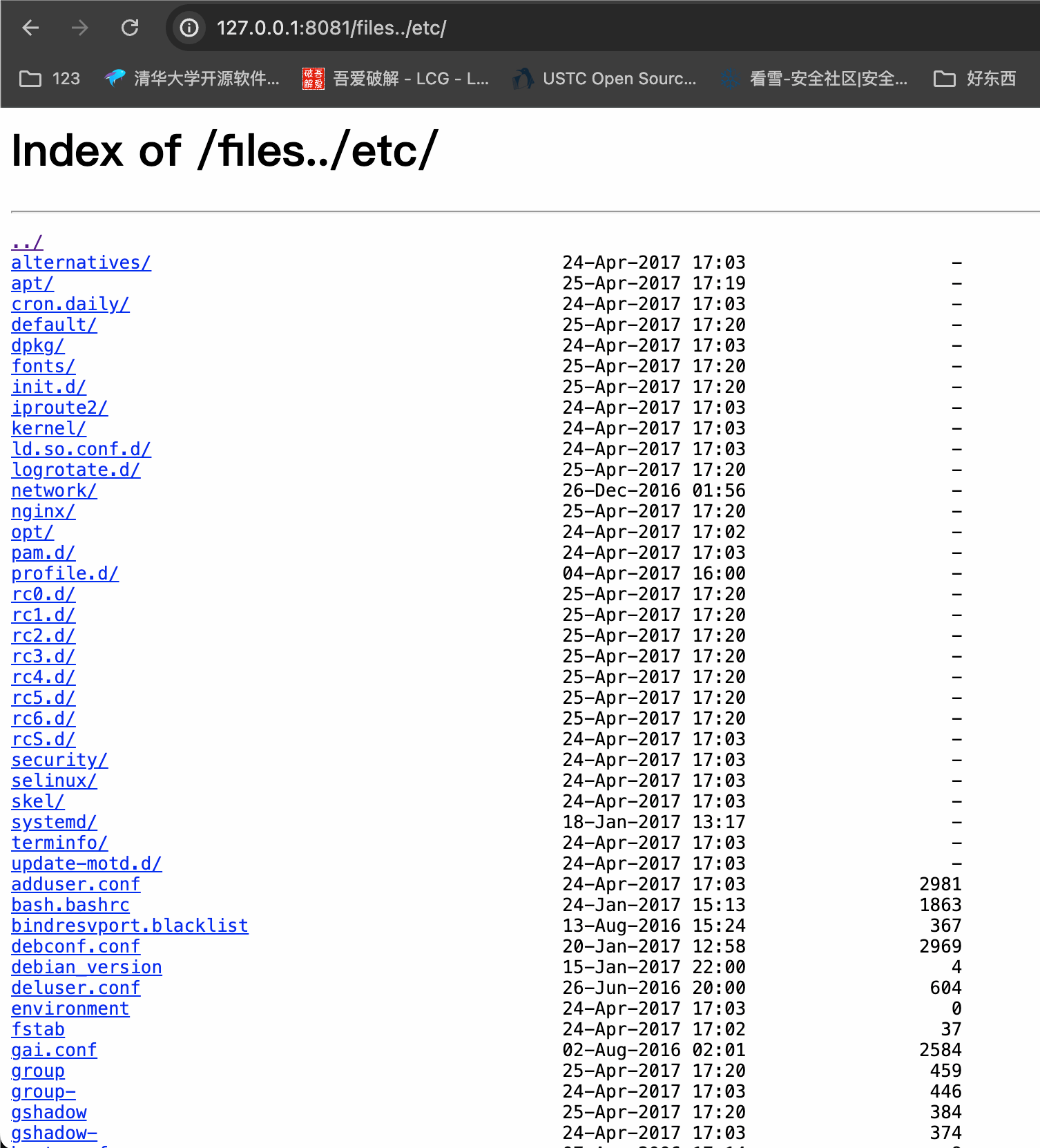The image size is (1040, 1148).
Task: Open the group file link
Action: 38,1071
